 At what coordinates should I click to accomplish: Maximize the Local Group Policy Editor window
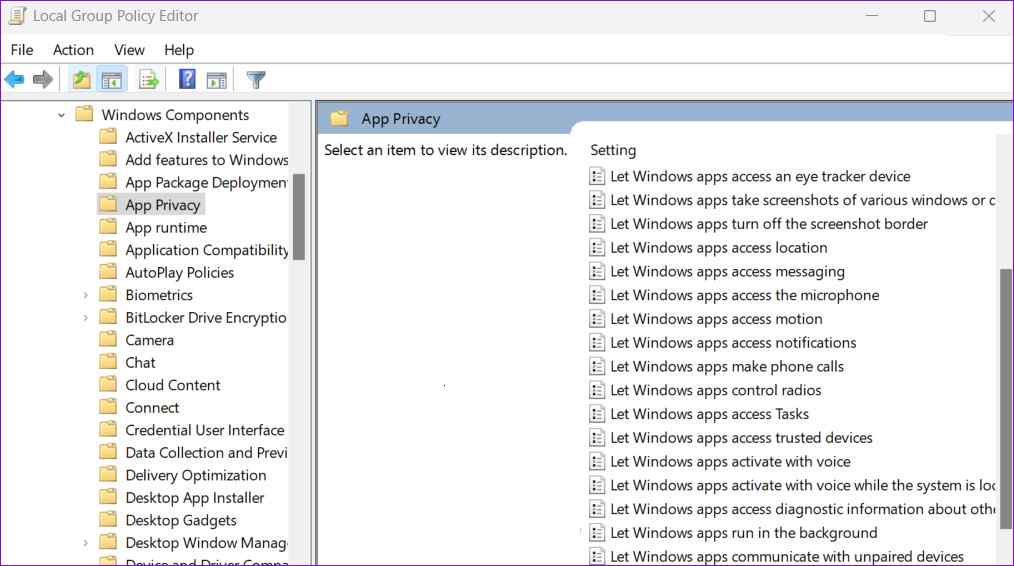pos(929,16)
